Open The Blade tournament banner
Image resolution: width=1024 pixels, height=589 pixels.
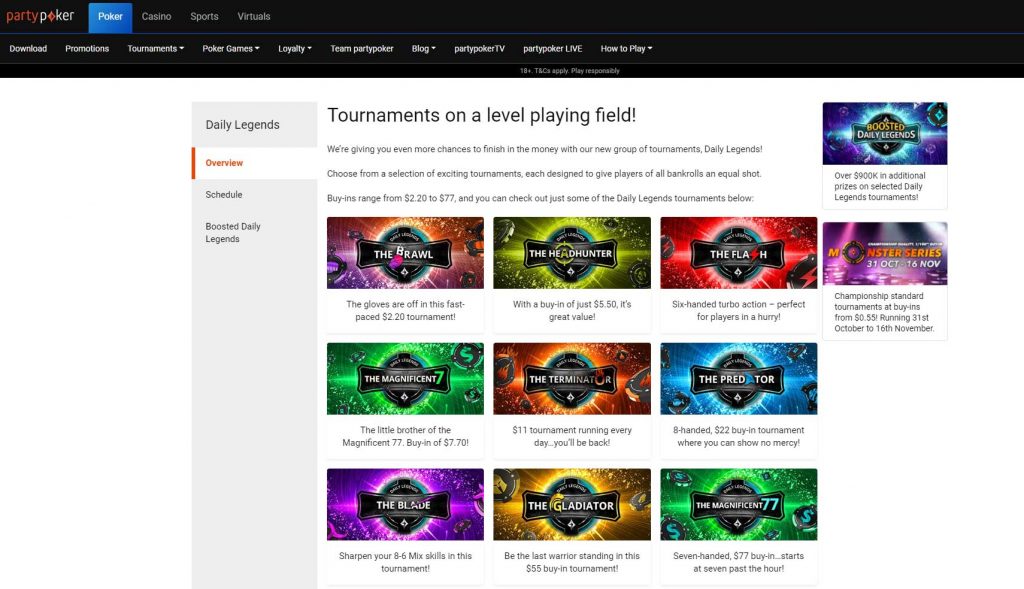(x=405, y=504)
